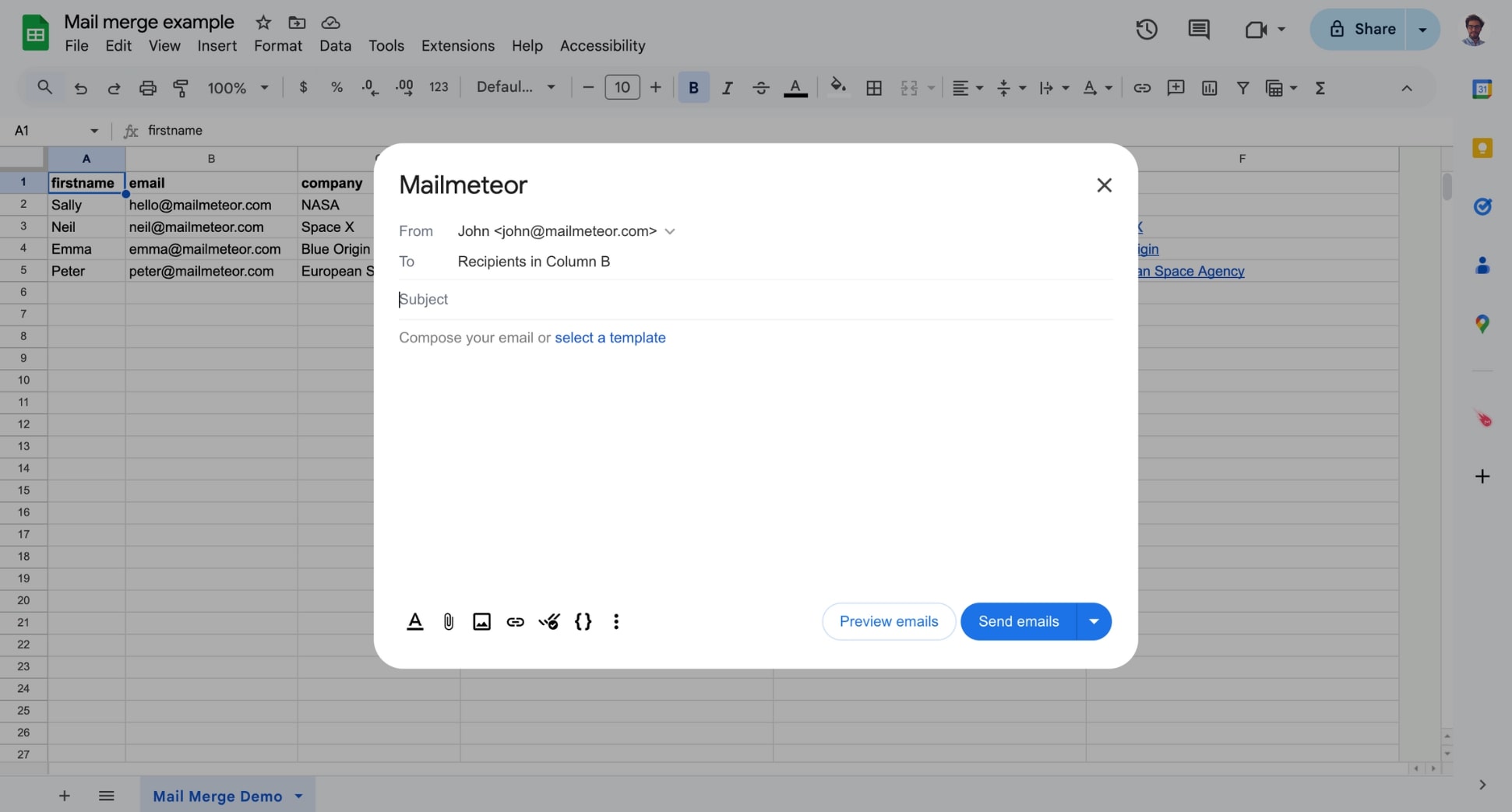Add a new sheet with the plus button
Image resolution: width=1512 pixels, height=812 pixels.
65,796
